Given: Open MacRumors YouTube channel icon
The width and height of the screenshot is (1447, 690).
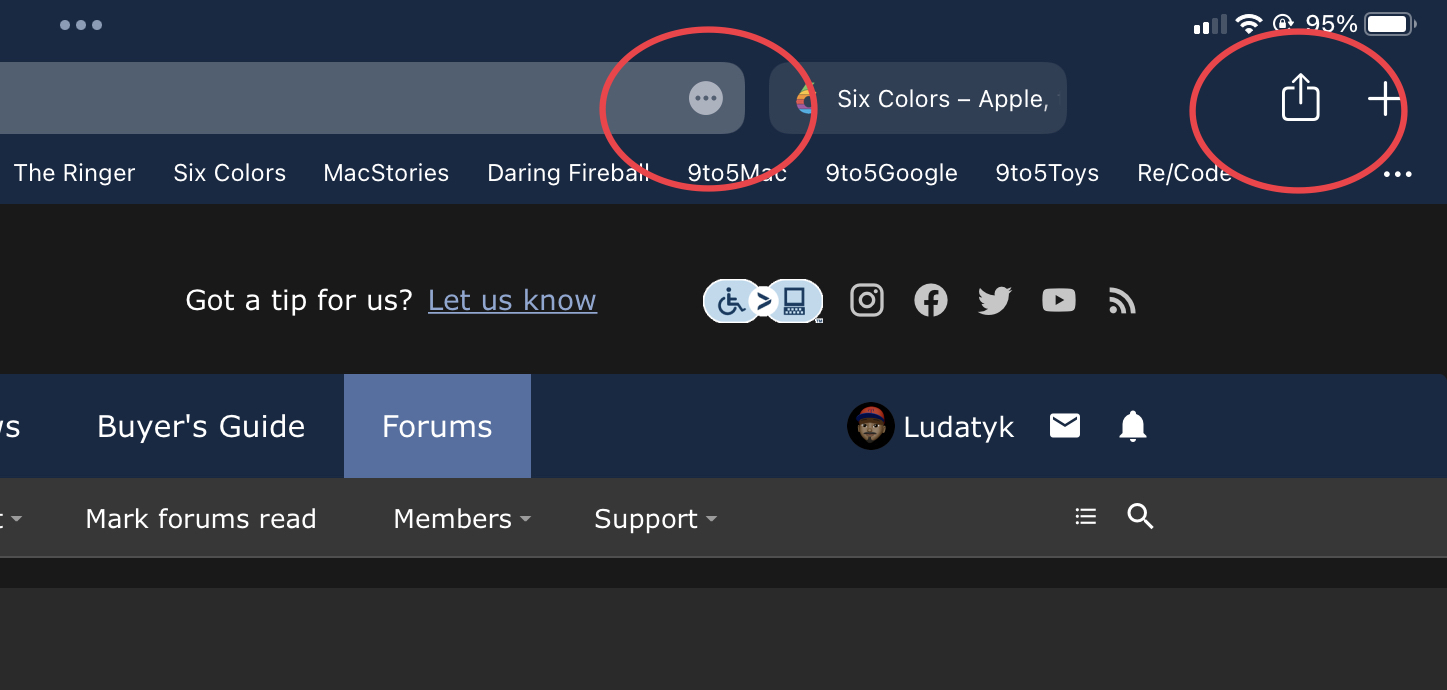Looking at the screenshot, I should click(x=1058, y=300).
